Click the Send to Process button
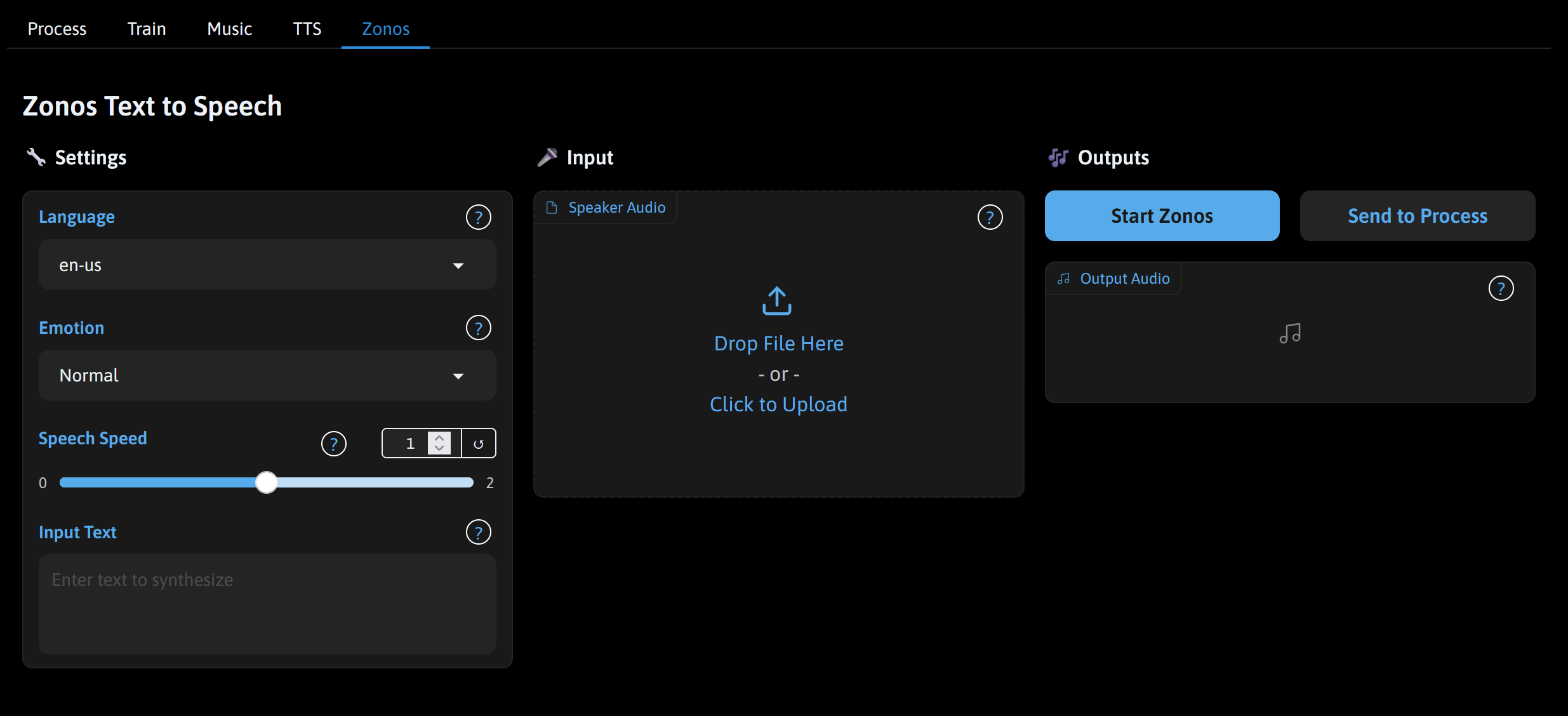Image resolution: width=1568 pixels, height=716 pixels. pyautogui.click(x=1417, y=216)
